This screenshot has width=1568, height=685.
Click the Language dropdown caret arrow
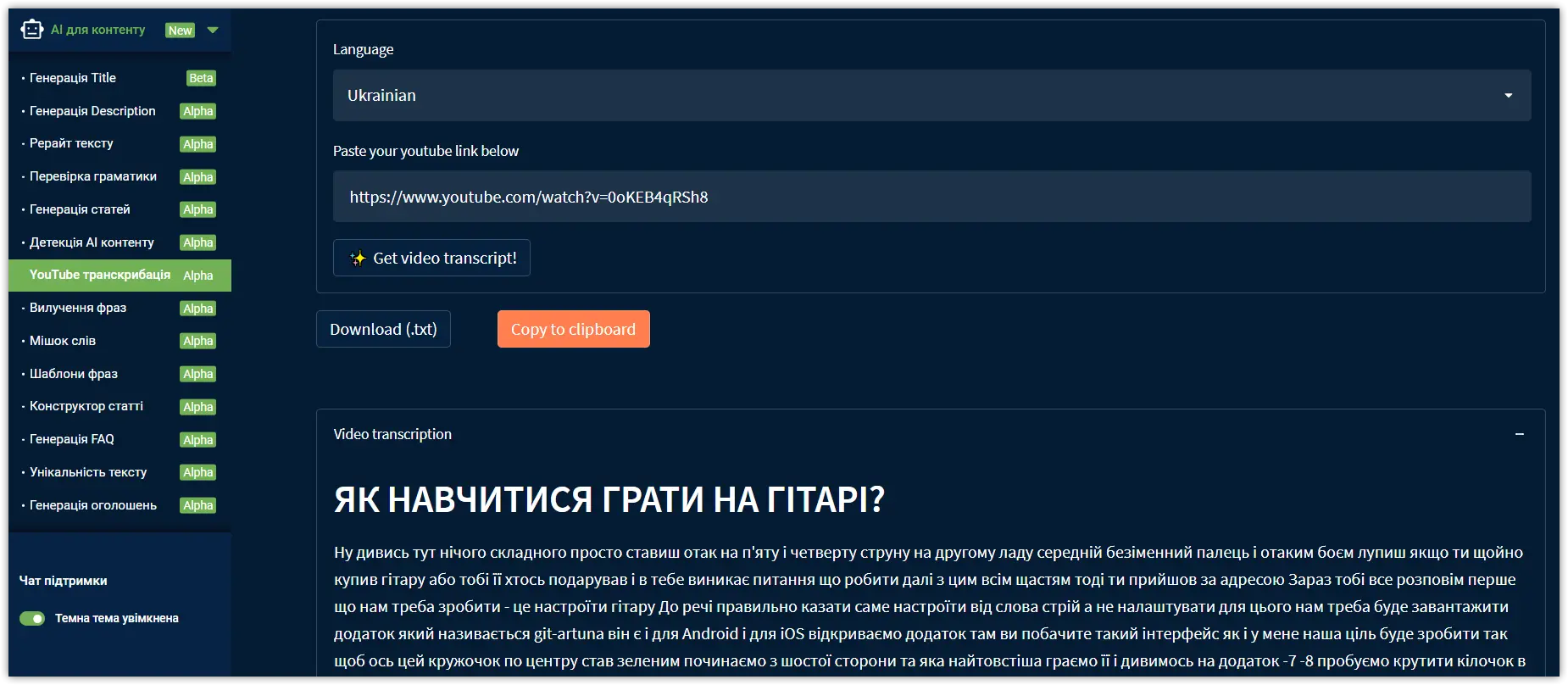(1509, 96)
